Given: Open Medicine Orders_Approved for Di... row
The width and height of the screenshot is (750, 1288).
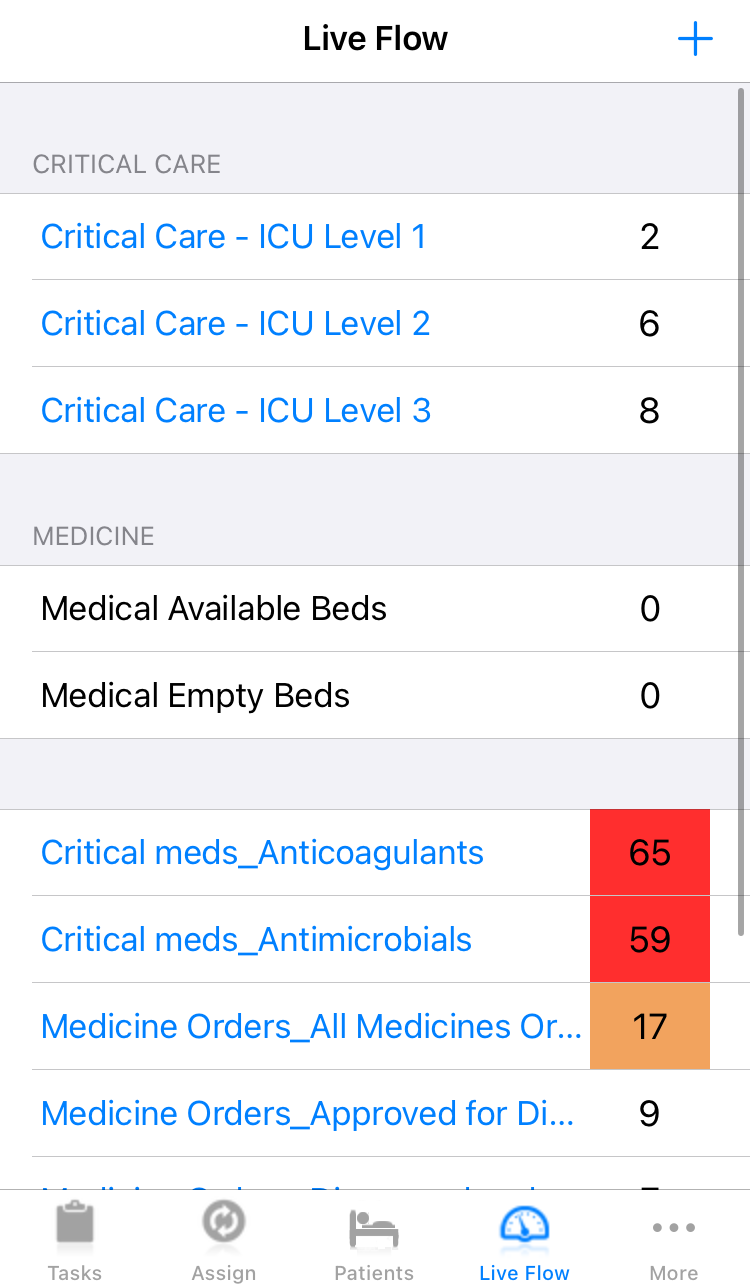Looking at the screenshot, I should [x=307, y=1114].
